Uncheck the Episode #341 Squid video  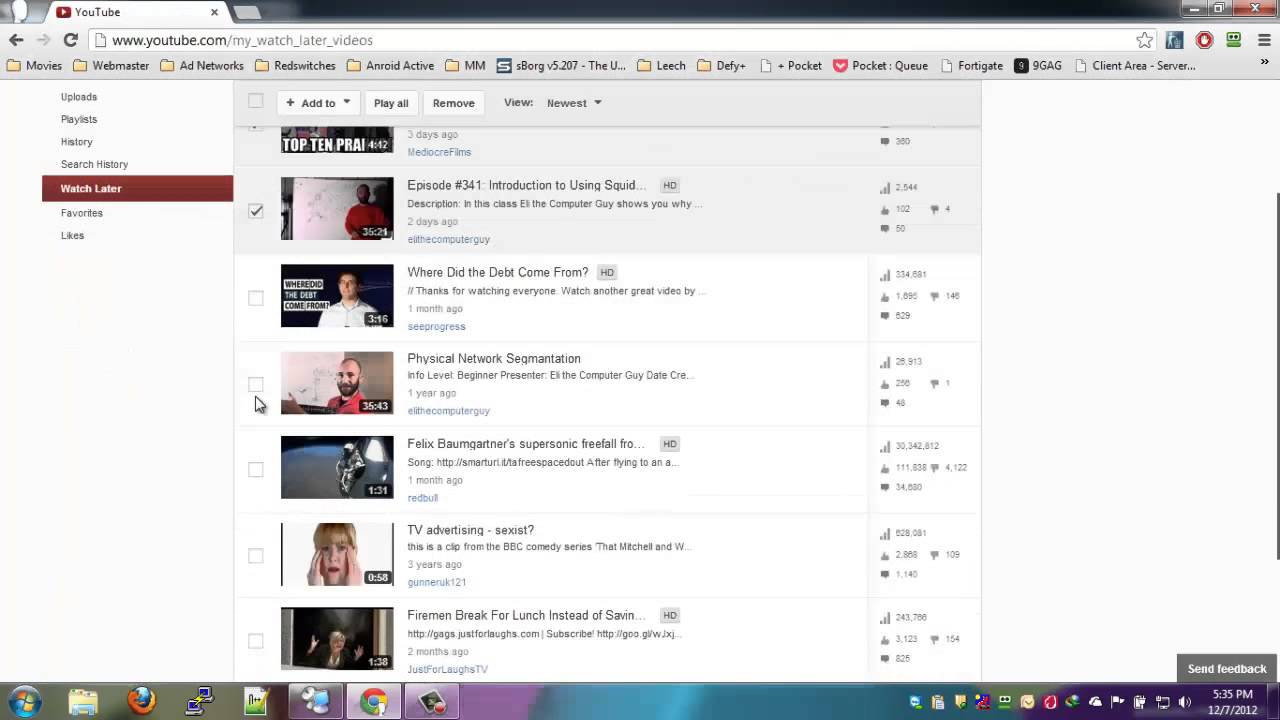point(256,211)
